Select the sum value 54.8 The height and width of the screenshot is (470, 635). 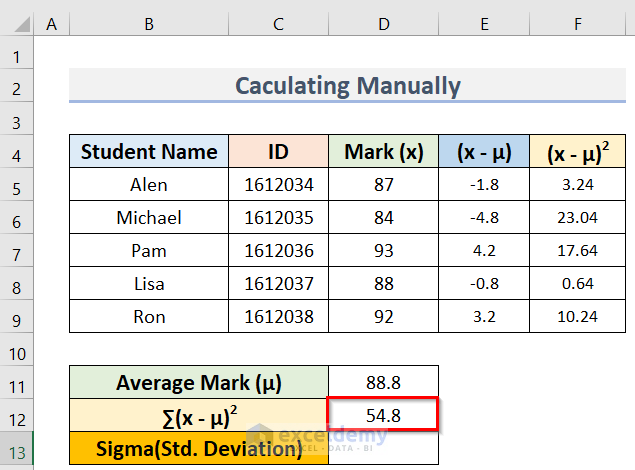(x=383, y=414)
